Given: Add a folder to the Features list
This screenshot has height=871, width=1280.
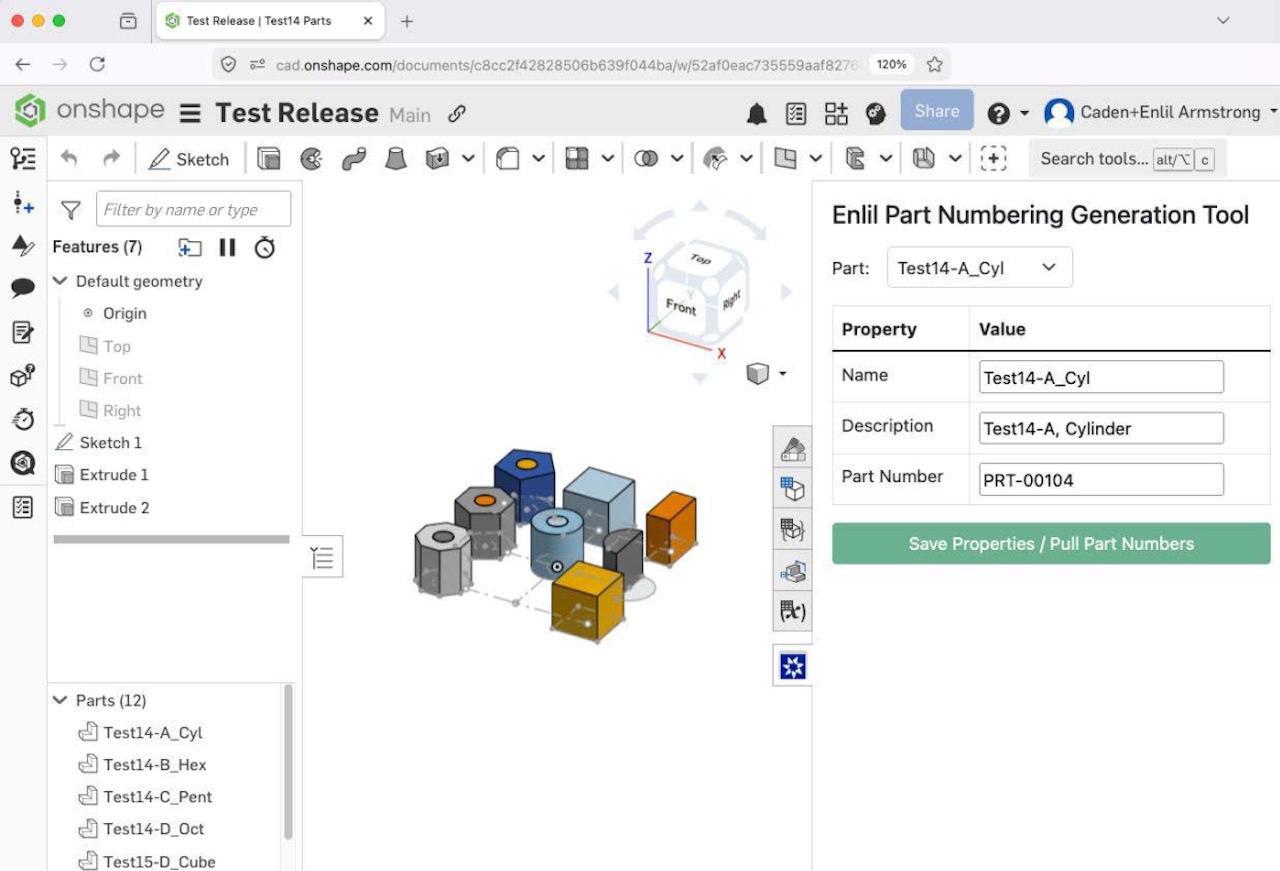Looking at the screenshot, I should coord(189,247).
